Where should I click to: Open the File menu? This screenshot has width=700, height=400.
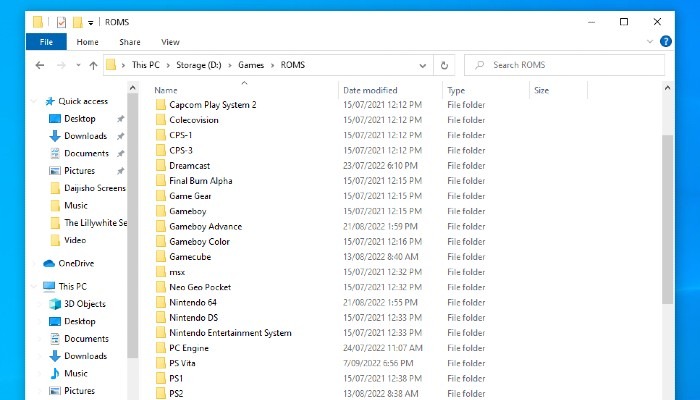pyautogui.click(x=46, y=42)
